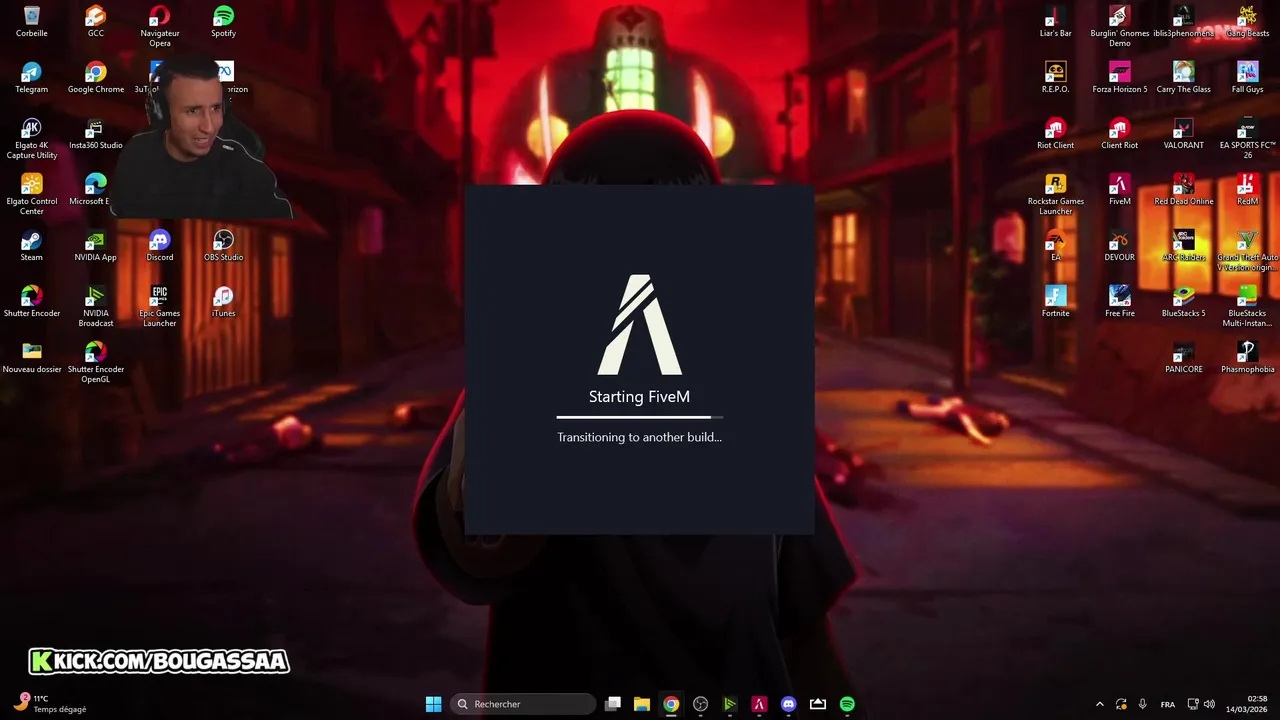
Task: Click the Rechercher taskbar search box
Action: [523, 704]
